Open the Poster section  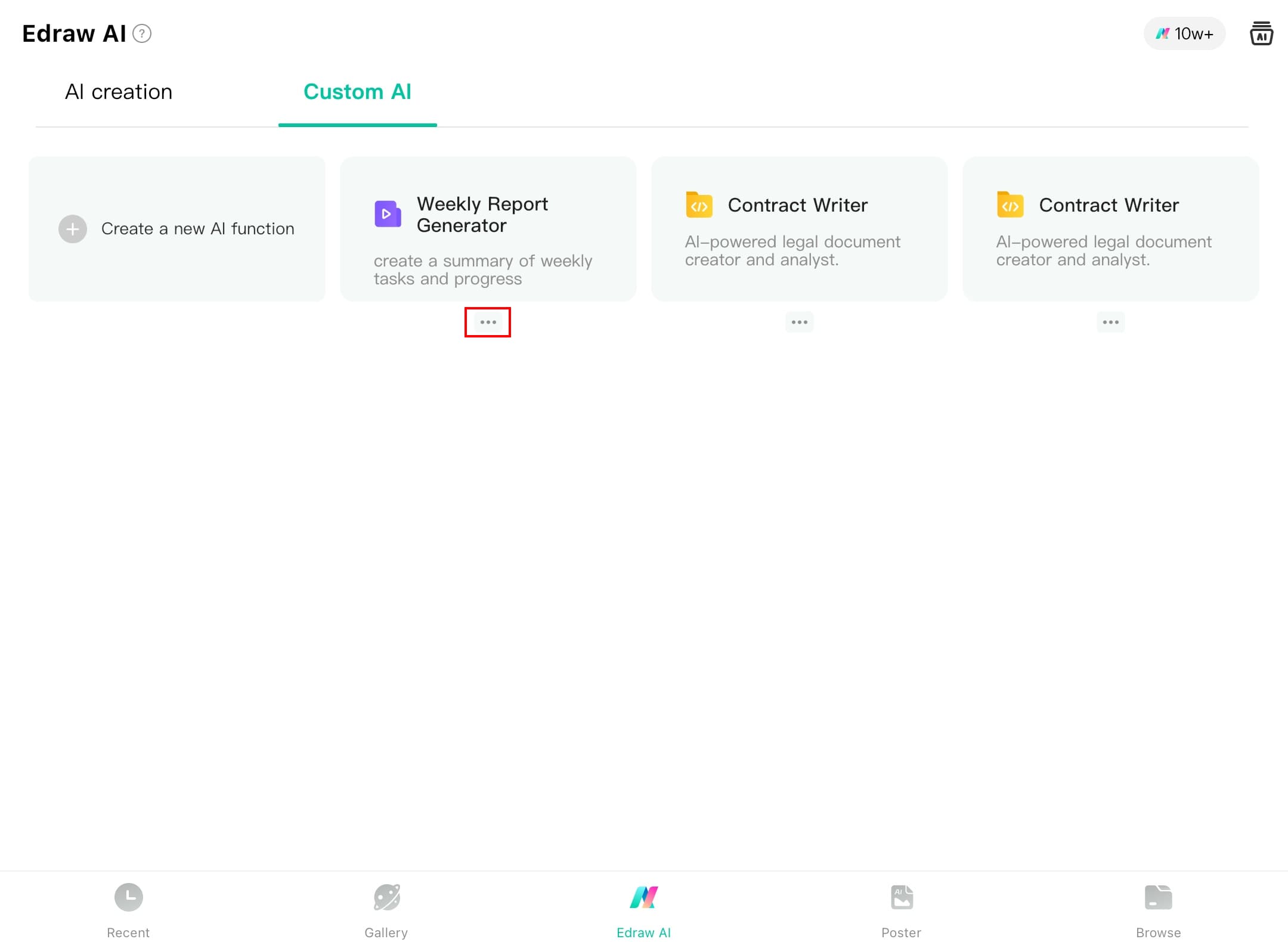click(x=901, y=910)
